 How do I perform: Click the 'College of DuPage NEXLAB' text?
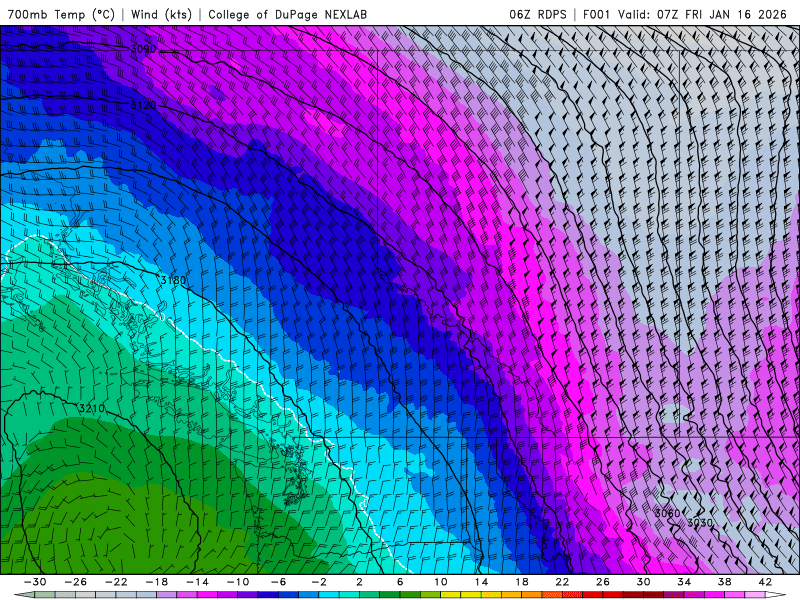click(x=287, y=14)
